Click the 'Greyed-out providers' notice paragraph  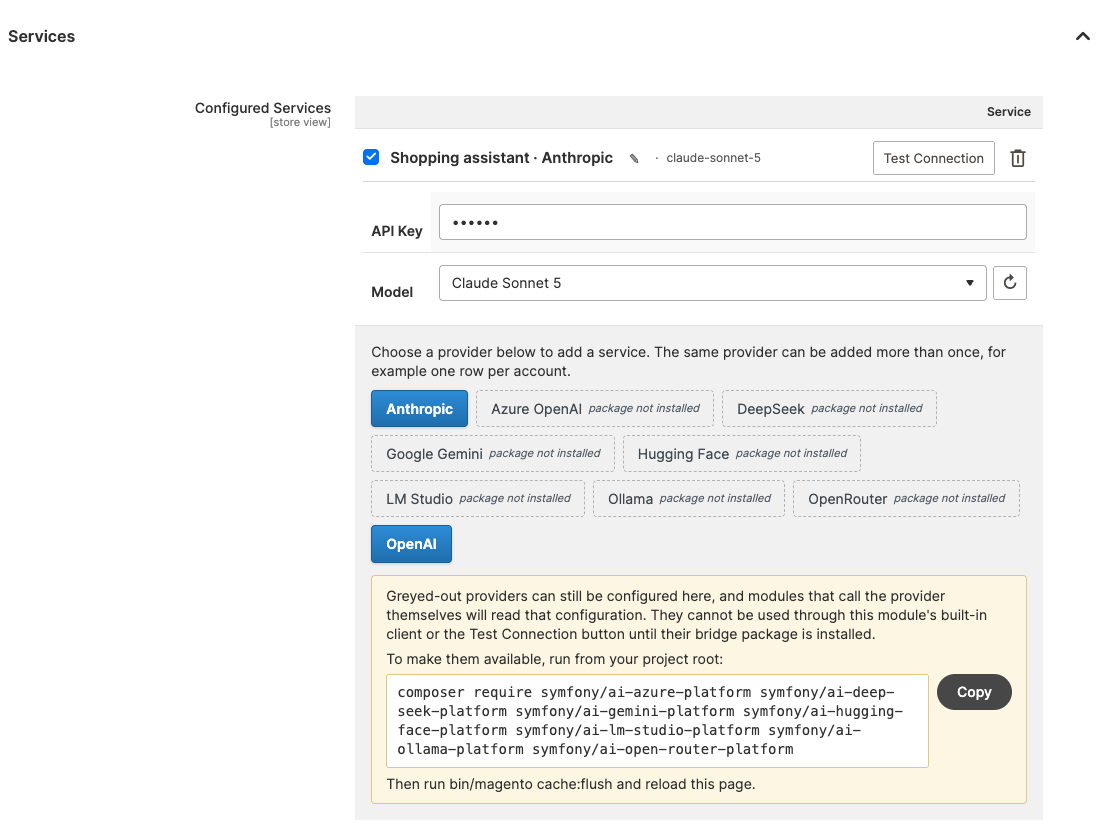[686, 615]
